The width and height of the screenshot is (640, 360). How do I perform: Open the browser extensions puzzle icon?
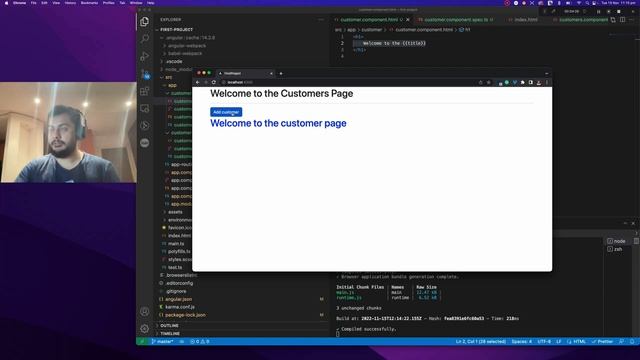coord(522,82)
